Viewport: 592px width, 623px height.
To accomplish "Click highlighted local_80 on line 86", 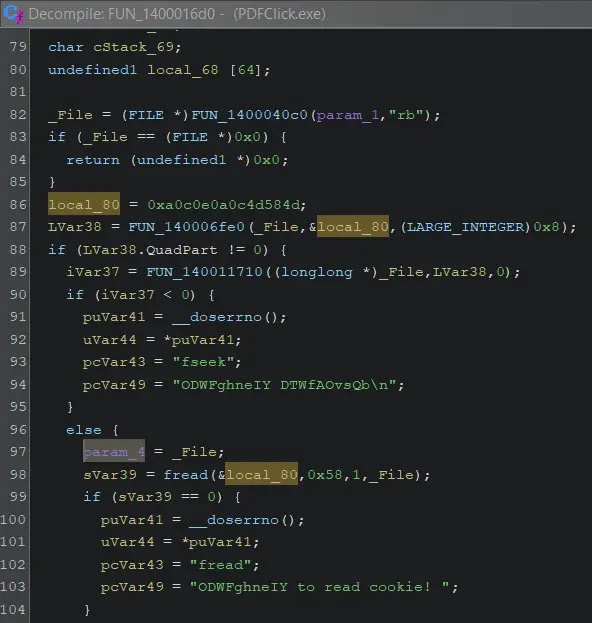I will coord(84,204).
